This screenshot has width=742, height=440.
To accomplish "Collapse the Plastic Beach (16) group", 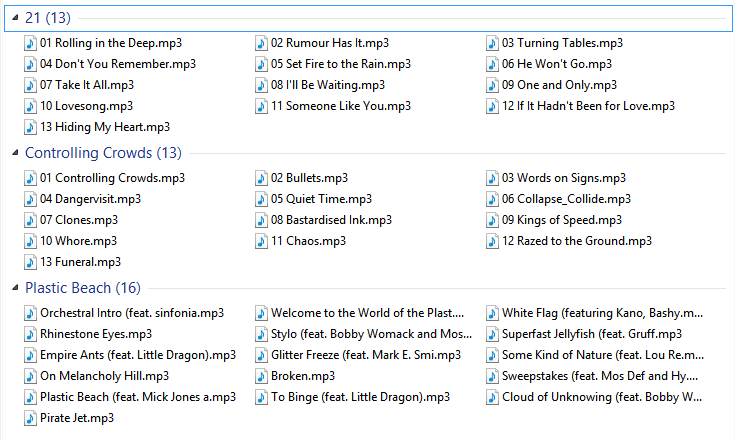I will tap(15, 288).
